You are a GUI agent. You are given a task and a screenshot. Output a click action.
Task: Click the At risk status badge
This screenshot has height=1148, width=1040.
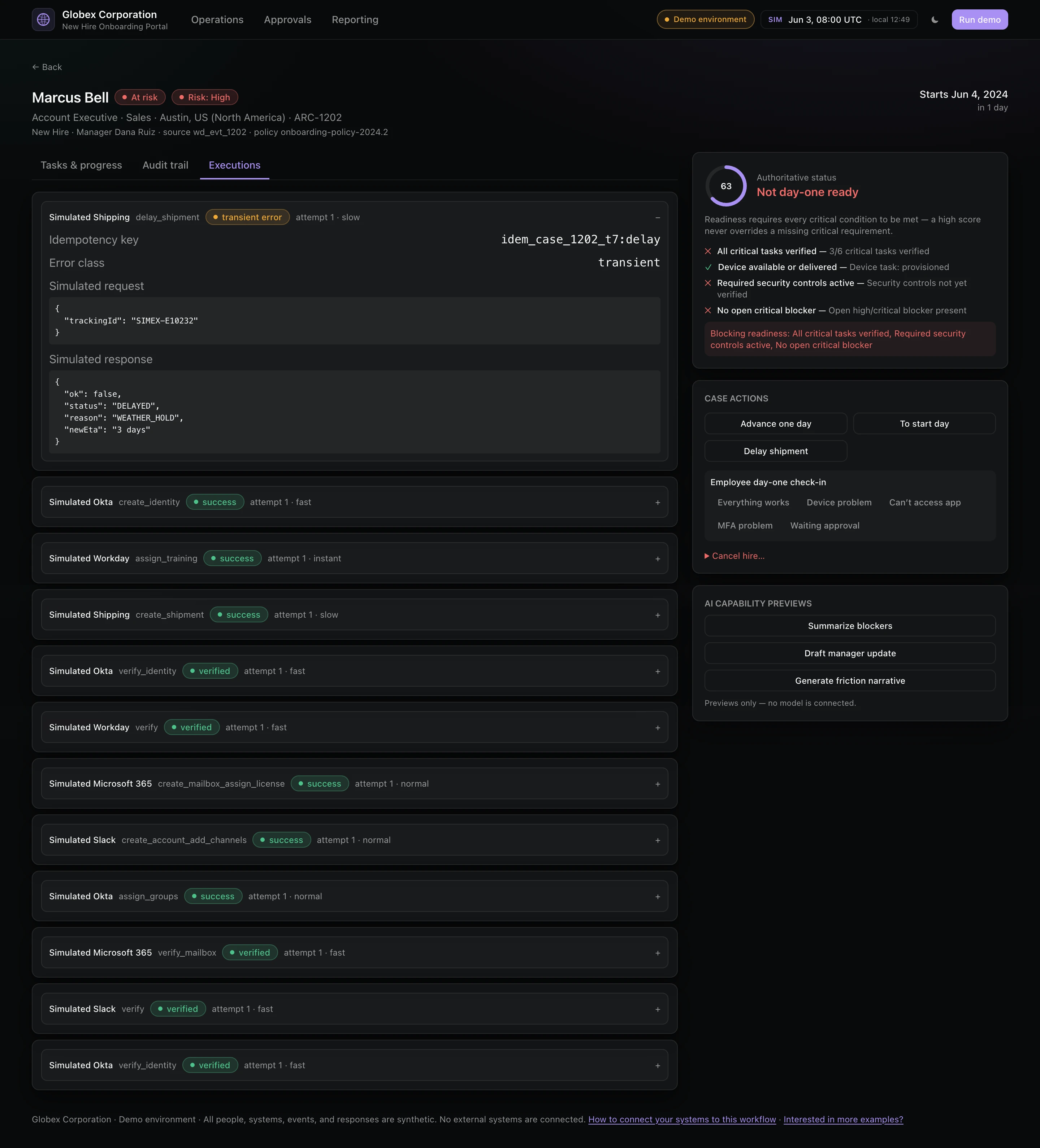point(140,97)
